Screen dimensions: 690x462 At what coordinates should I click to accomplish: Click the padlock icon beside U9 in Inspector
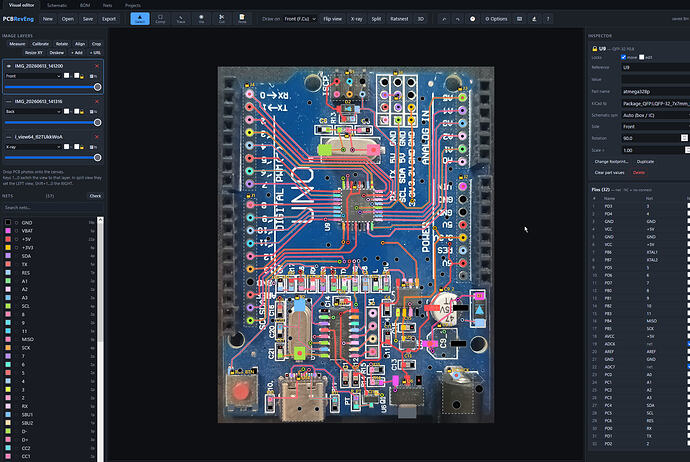coord(595,48)
